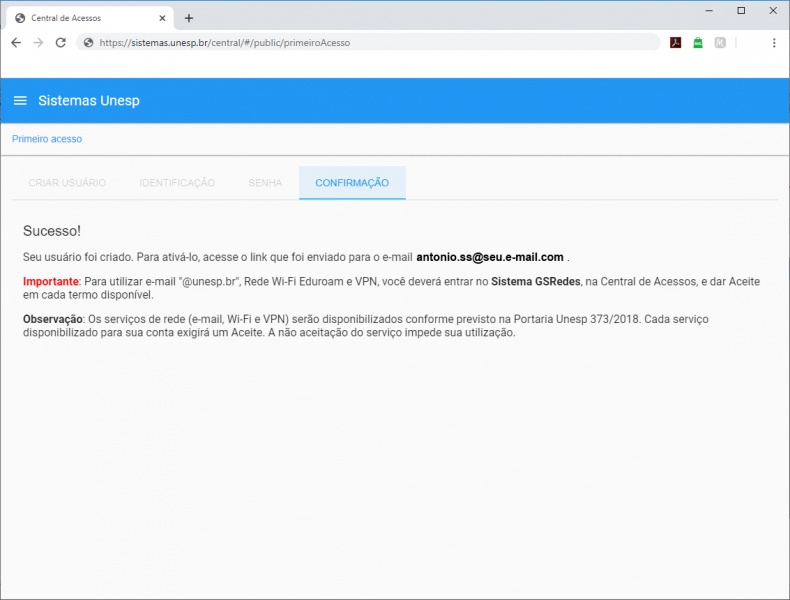This screenshot has width=790, height=600.
Task: Open Chrome's three-dot menu
Action: click(x=774, y=43)
